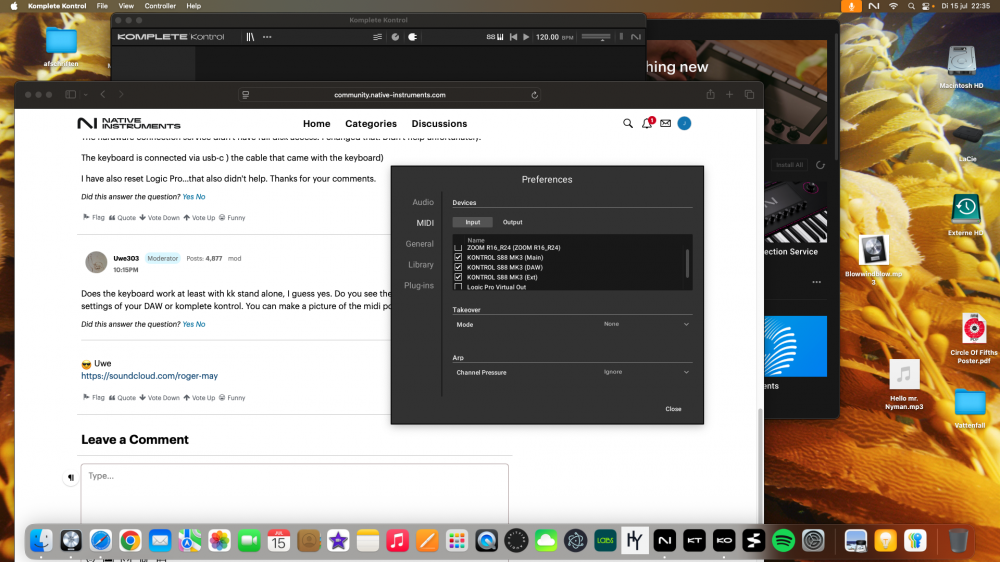Click the Safari address bar
Screen dimensions: 1000x562
point(390,95)
